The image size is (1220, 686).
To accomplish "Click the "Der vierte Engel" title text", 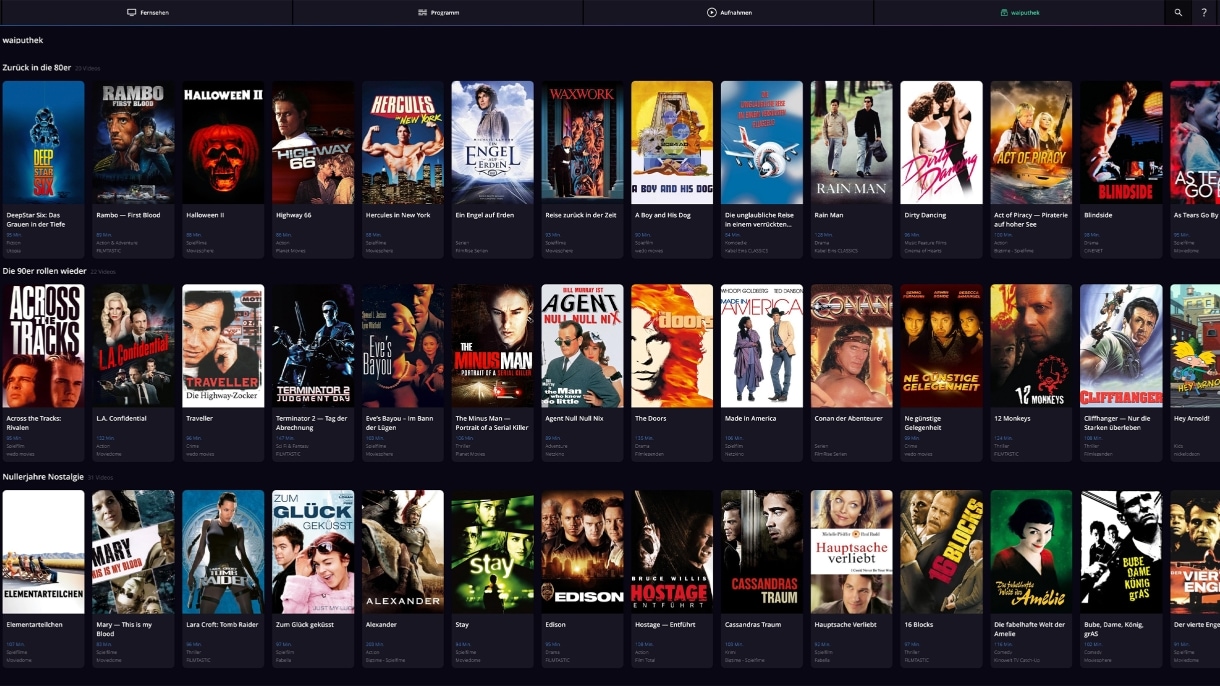I will tap(1195, 625).
